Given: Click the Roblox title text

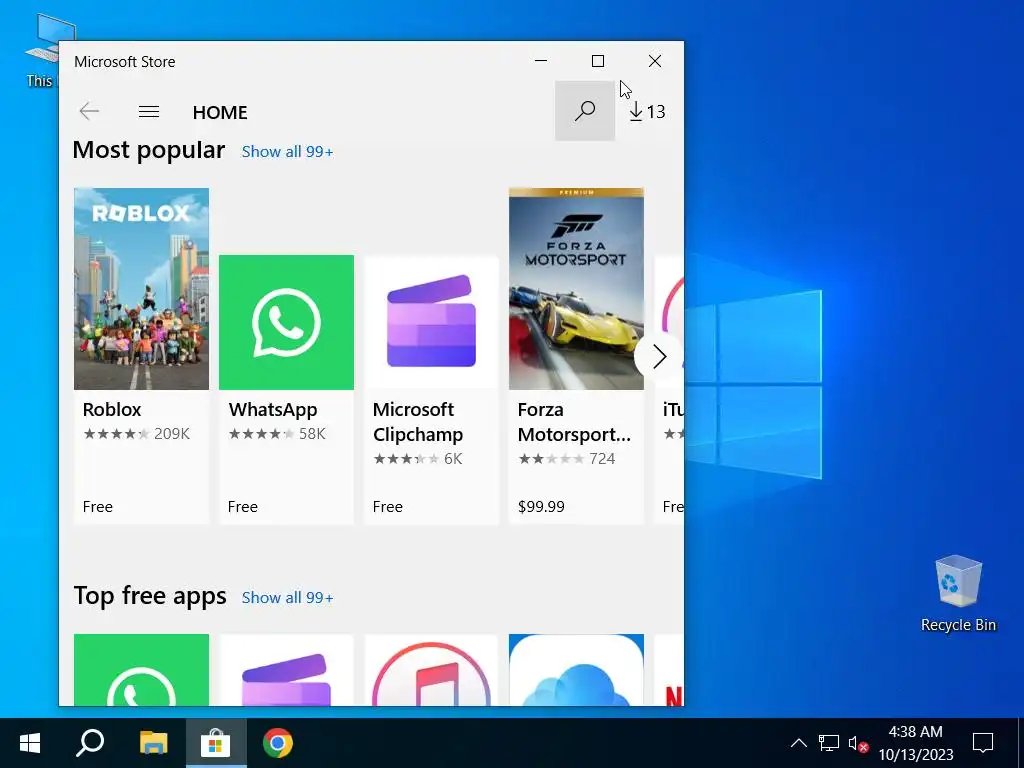Looking at the screenshot, I should [112, 409].
